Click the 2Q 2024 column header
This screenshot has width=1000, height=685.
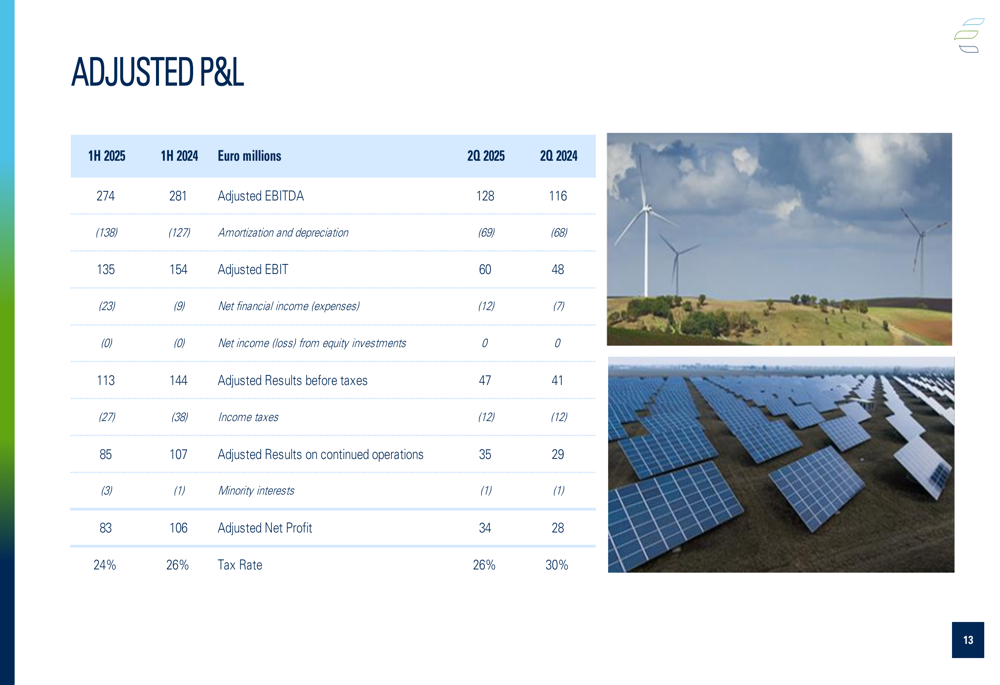pyautogui.click(x=558, y=156)
